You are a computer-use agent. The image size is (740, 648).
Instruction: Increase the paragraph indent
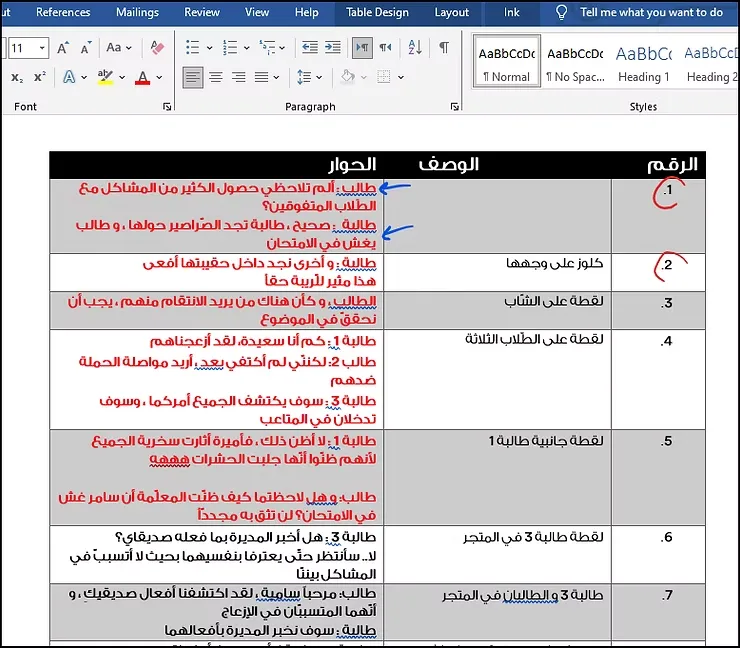(333, 48)
